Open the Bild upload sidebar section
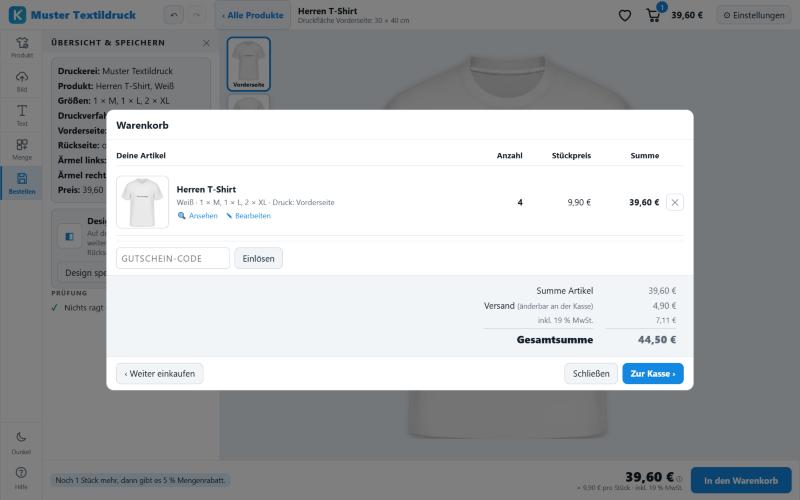The height and width of the screenshot is (500, 800). [x=22, y=81]
